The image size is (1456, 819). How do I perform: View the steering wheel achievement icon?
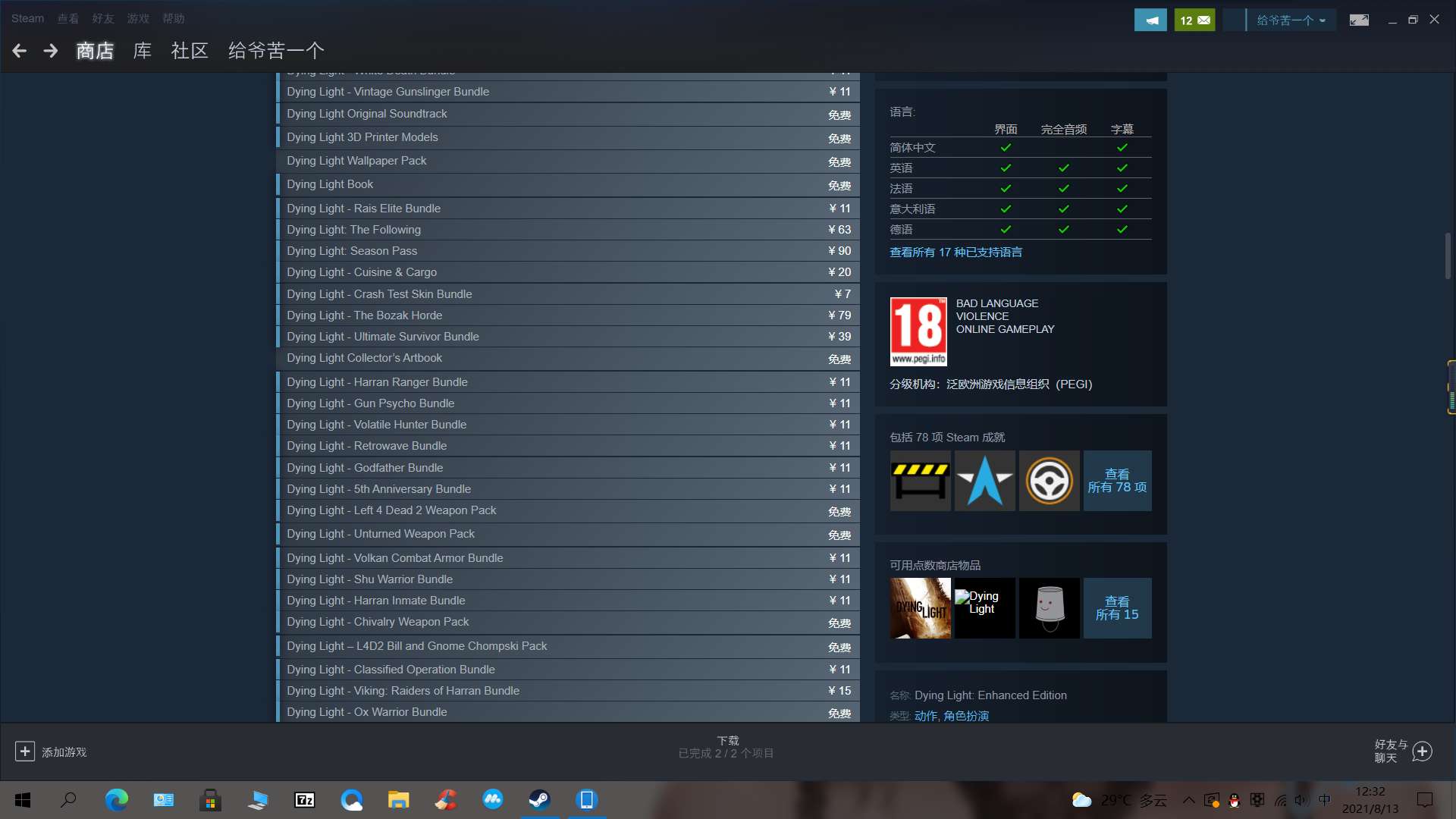coord(1049,481)
